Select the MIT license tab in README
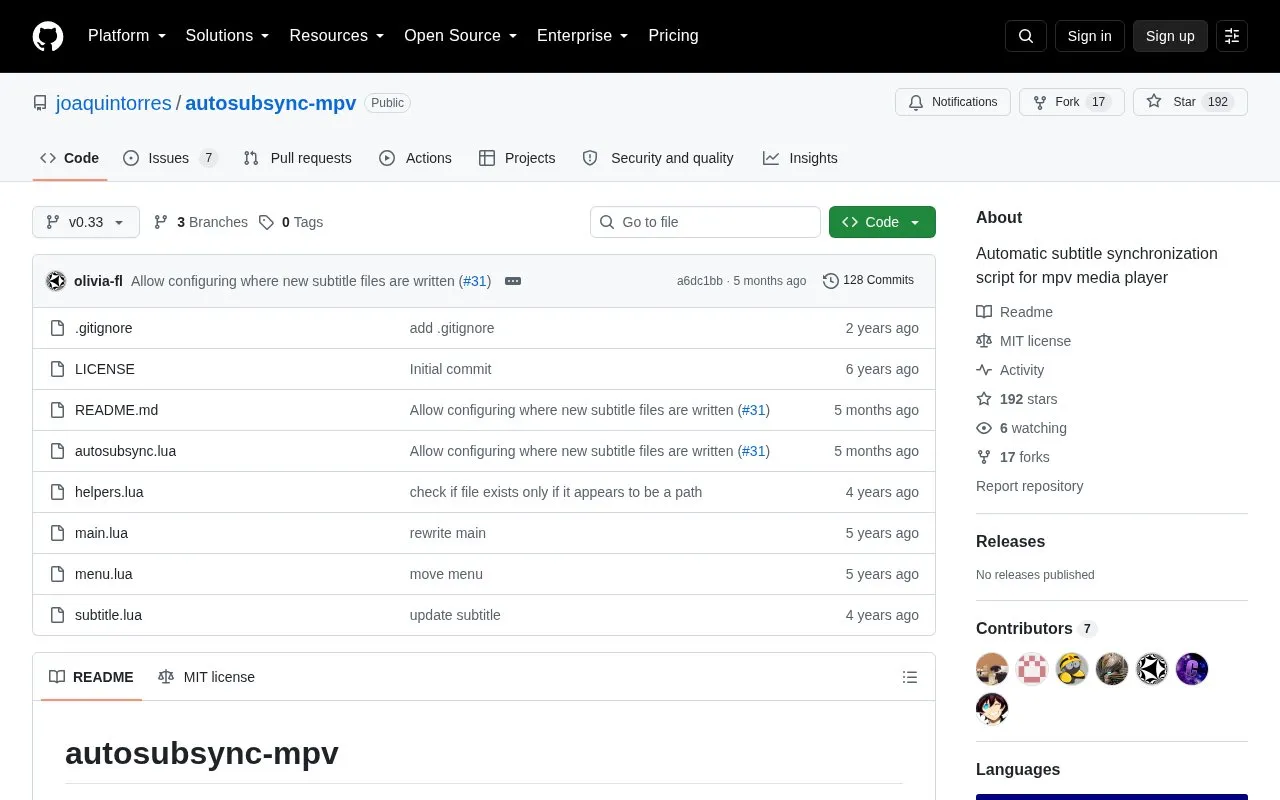The height and width of the screenshot is (800, 1280). pos(207,677)
